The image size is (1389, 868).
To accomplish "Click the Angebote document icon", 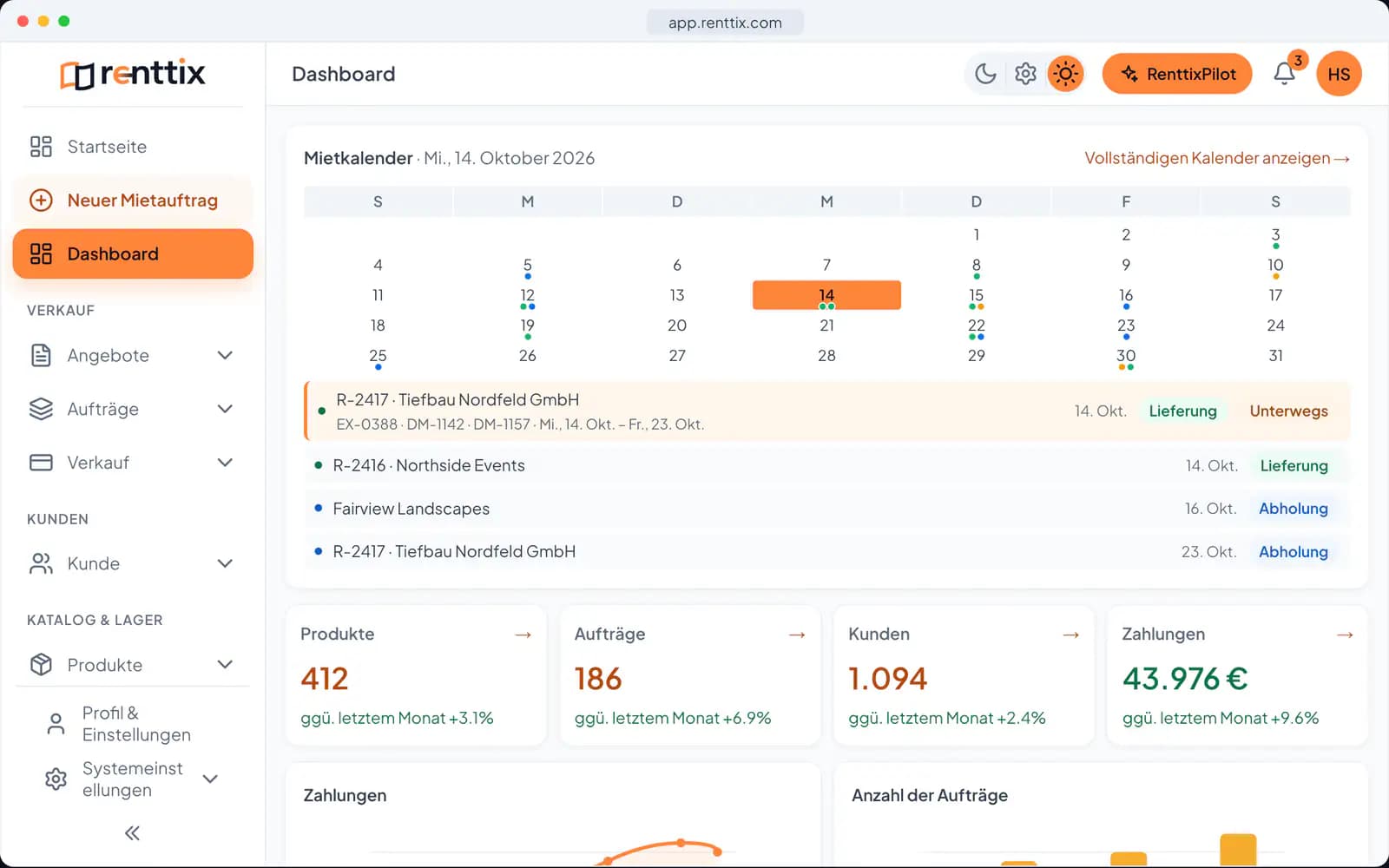I will [x=41, y=355].
